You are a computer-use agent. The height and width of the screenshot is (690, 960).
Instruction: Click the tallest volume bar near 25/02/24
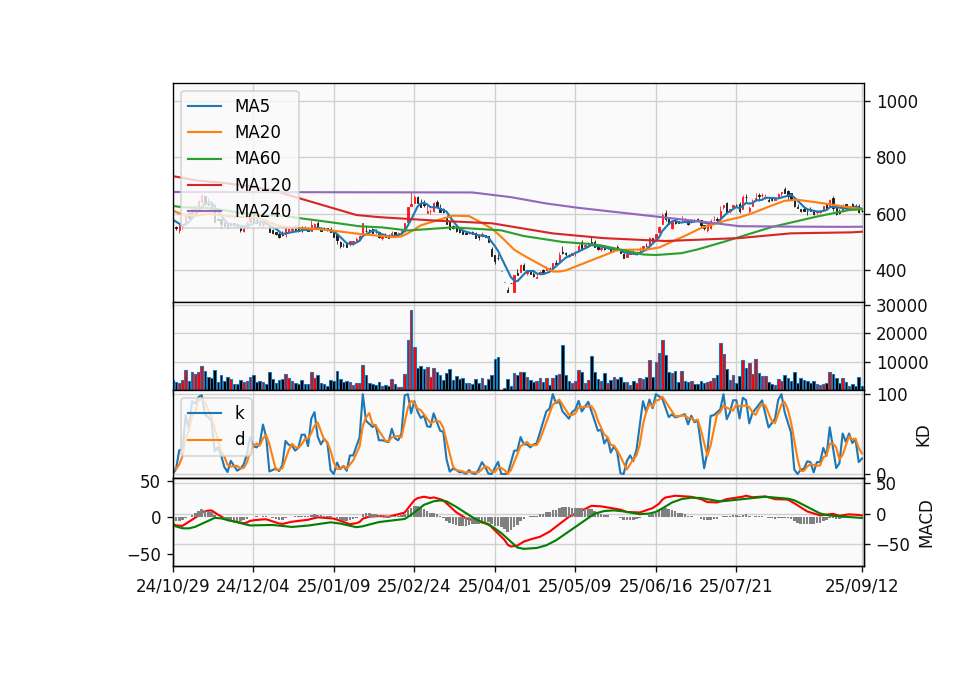pos(411,350)
